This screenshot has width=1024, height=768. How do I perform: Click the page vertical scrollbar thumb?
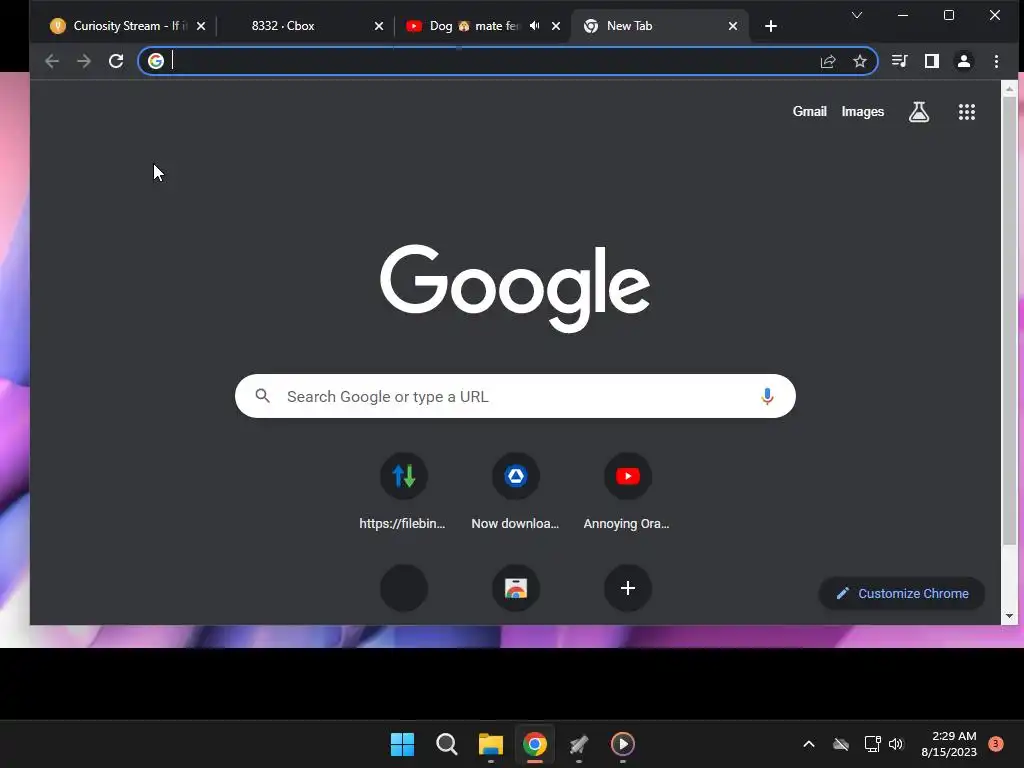(1010, 321)
